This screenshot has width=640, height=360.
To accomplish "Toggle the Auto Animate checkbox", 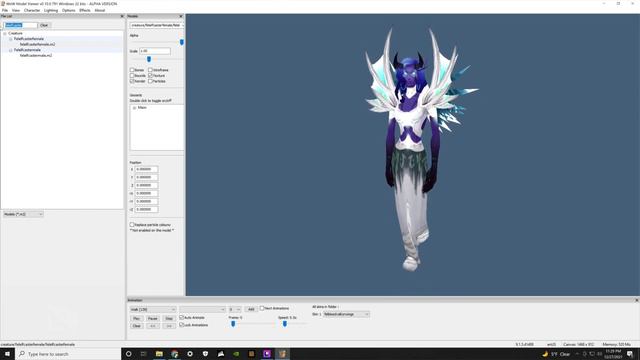I will [182, 317].
